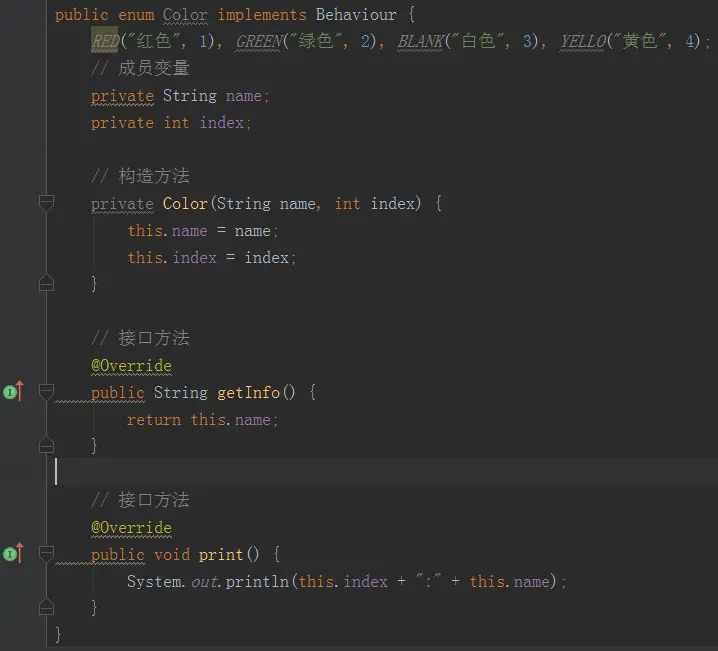Click the @Override annotation above getInfo

(x=131, y=365)
